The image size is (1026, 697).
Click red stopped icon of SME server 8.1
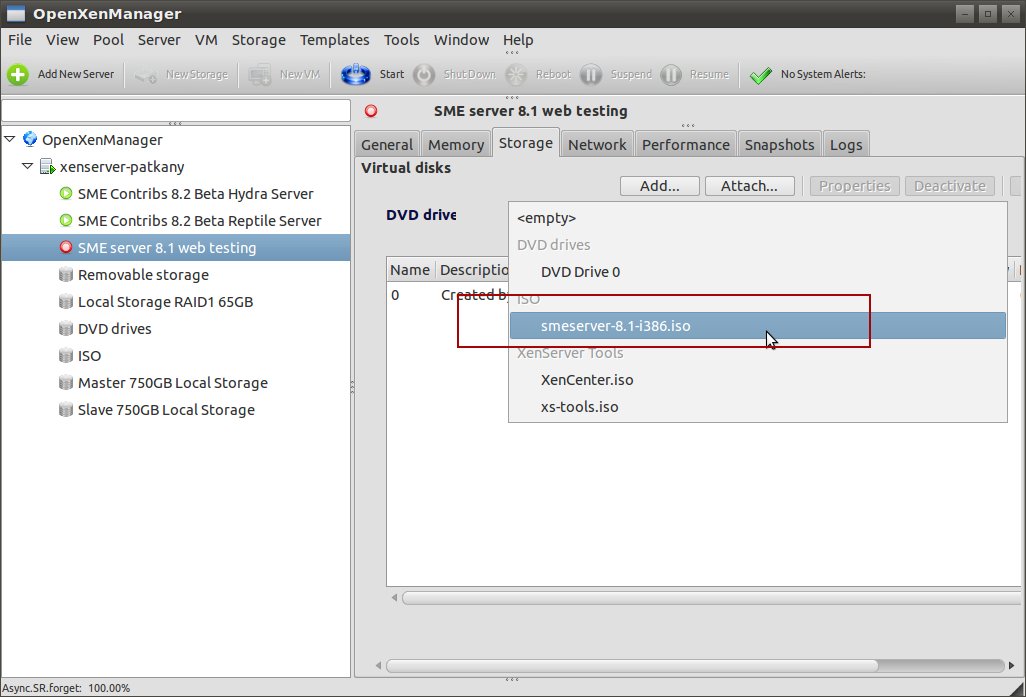click(65, 247)
